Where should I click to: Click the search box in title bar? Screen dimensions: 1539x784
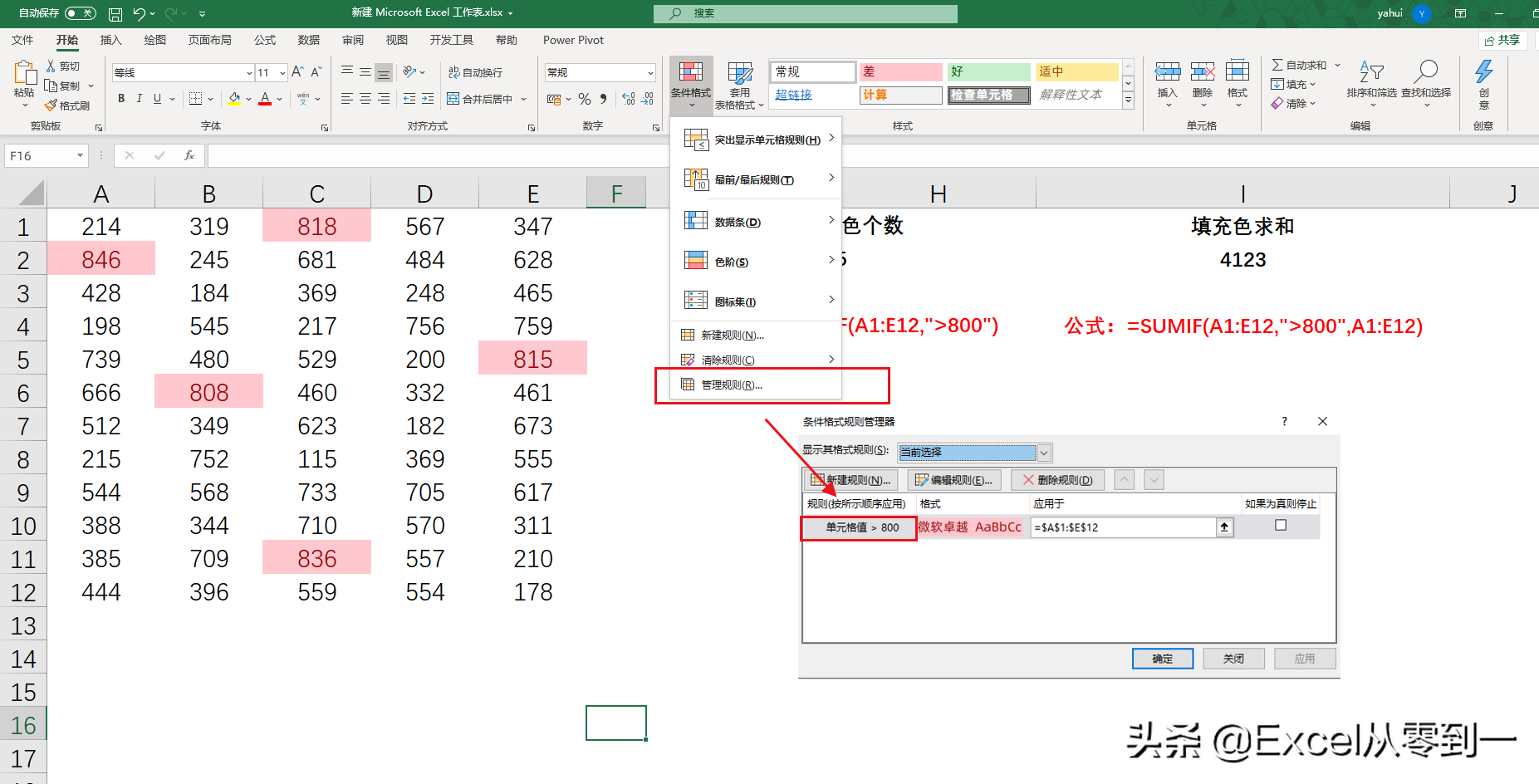tap(806, 13)
